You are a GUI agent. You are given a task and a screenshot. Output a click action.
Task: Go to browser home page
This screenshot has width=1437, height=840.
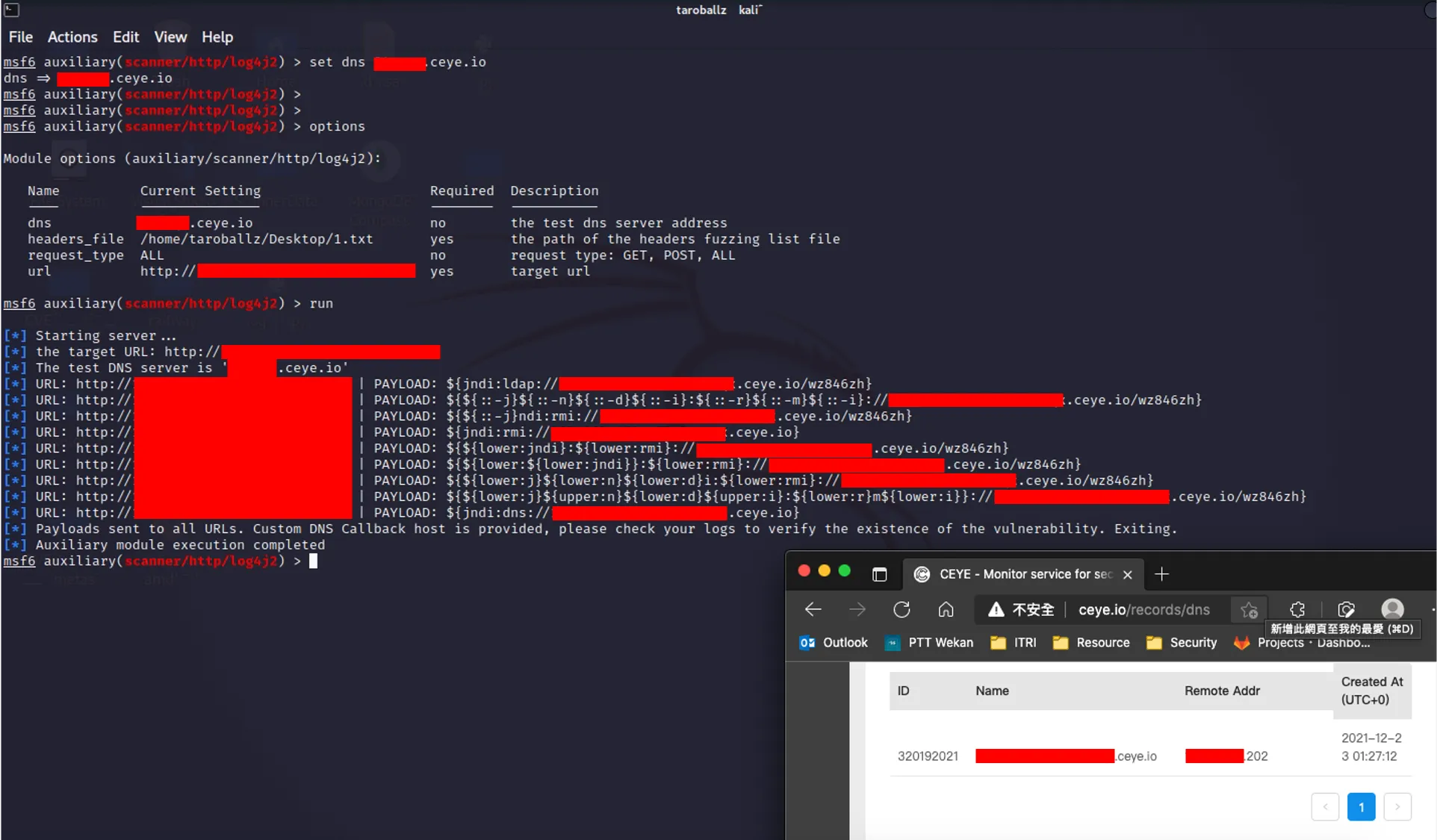click(x=946, y=610)
